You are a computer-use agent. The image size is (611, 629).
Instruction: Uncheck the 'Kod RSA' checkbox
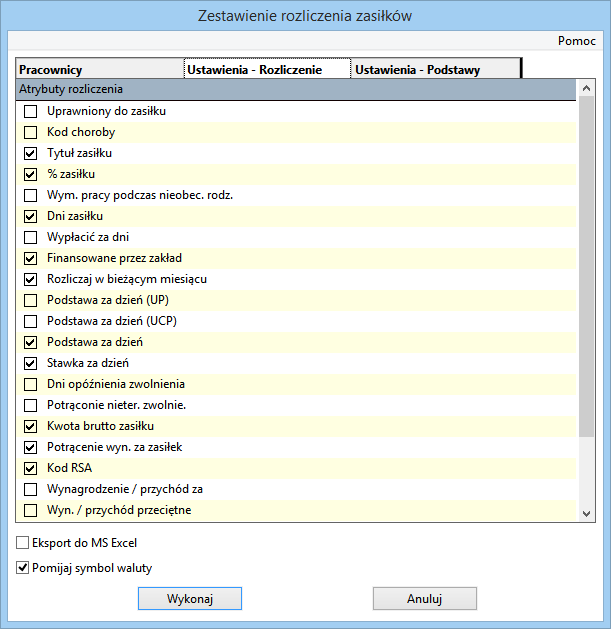[30, 468]
